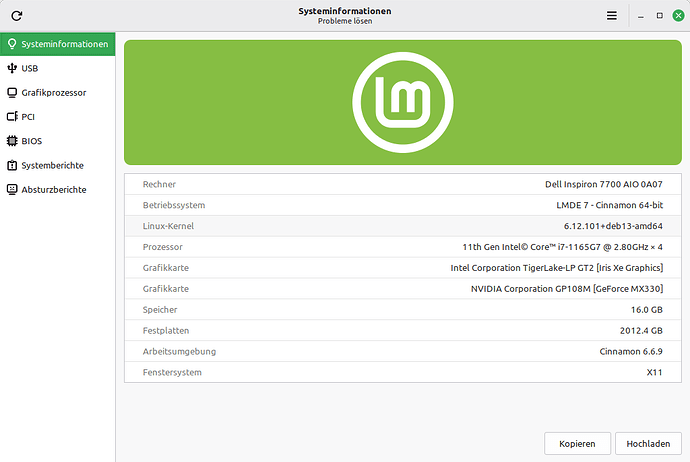This screenshot has height=462, width=690.
Task: Click the kernel version 6.12.101+deb13-amd64
Action: [x=613, y=226]
